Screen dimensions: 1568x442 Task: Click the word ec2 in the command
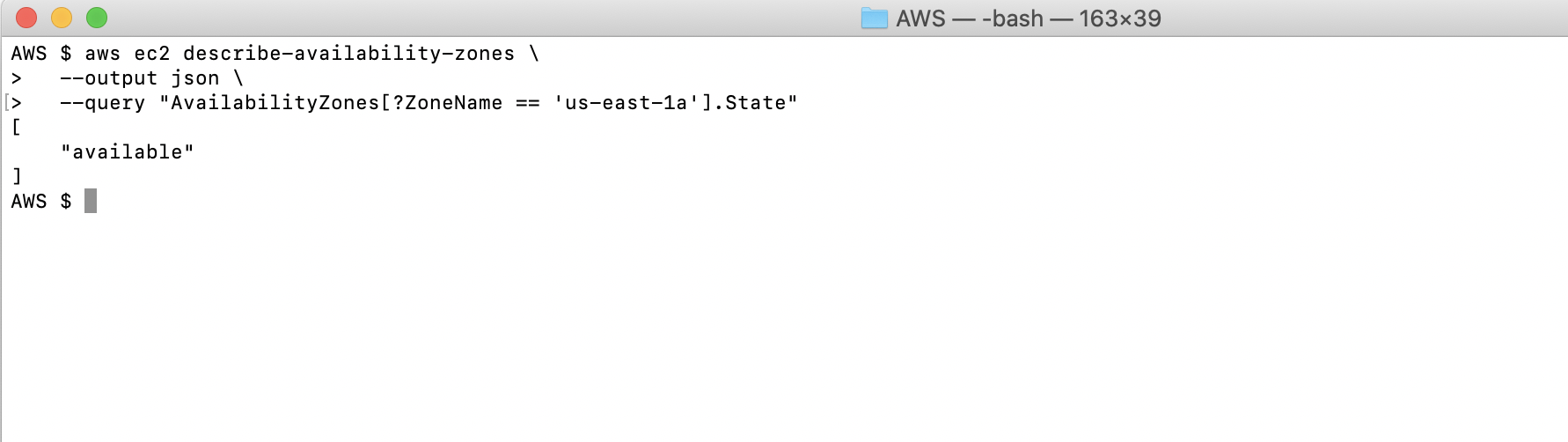point(151,54)
